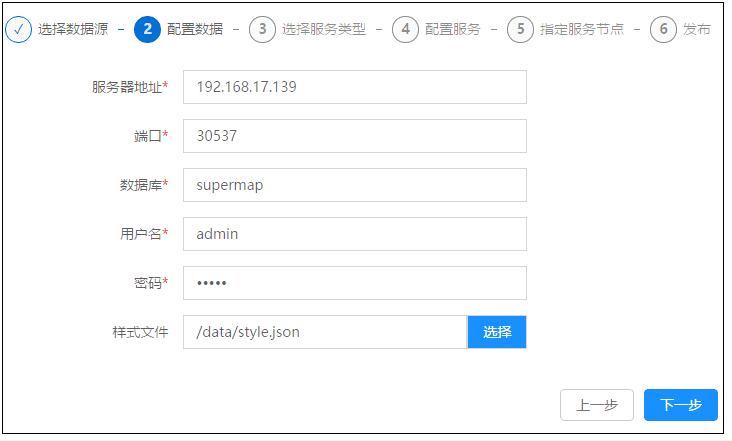Click the 用户名 field containing admin
The image size is (732, 441).
coord(354,234)
